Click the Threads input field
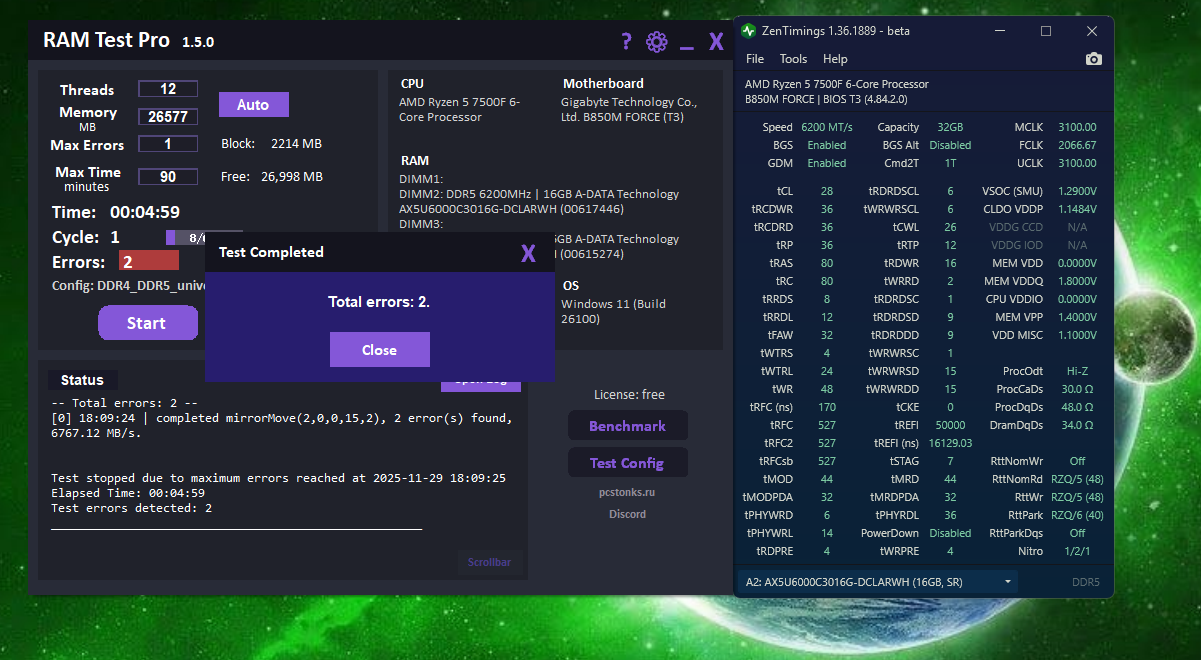The height and width of the screenshot is (660, 1201). pos(168,89)
